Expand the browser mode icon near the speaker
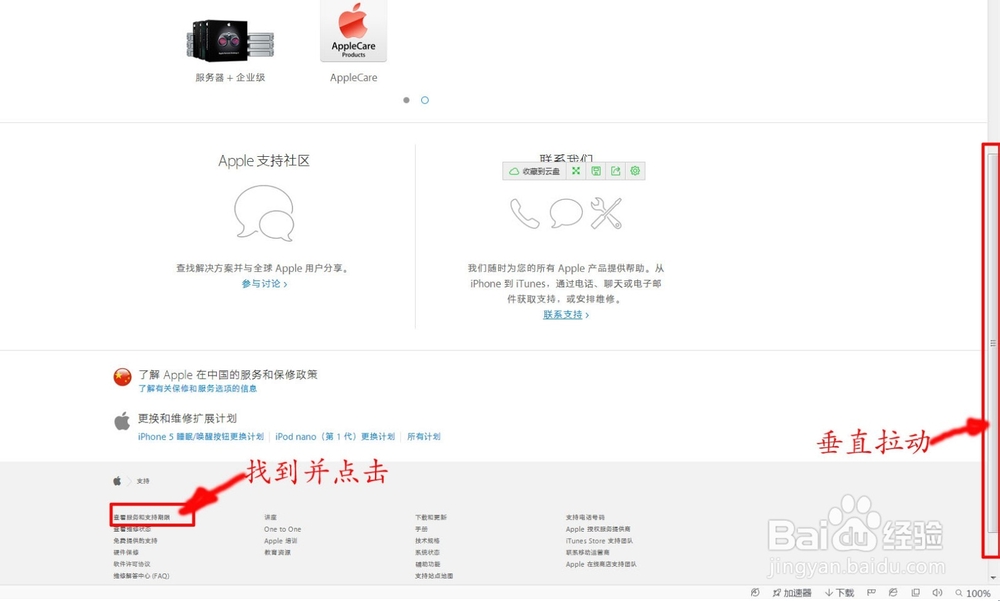This screenshot has height=601, width=1000. pos(915,593)
